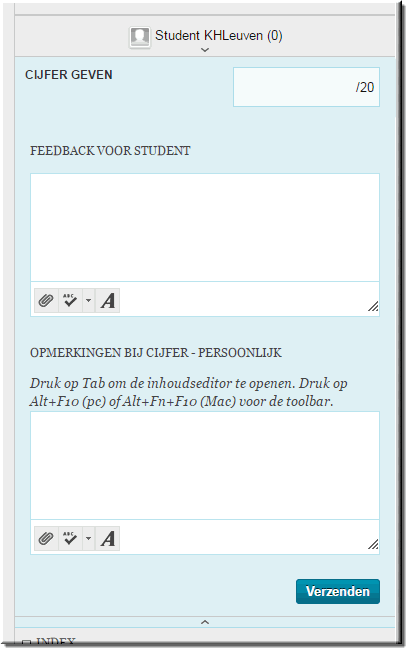Screen dimensions: 410x652
Task: Click inside Opmerkingen bij cijfer text area
Action: [x=205, y=465]
